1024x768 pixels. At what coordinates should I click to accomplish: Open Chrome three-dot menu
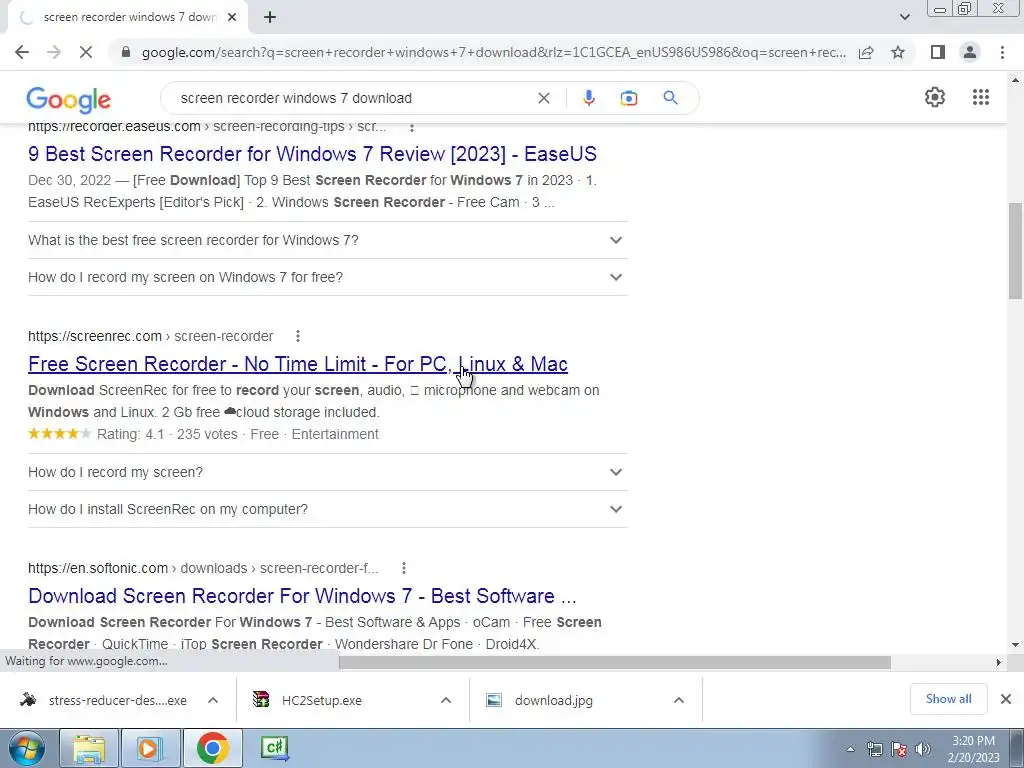pyautogui.click(x=1002, y=52)
